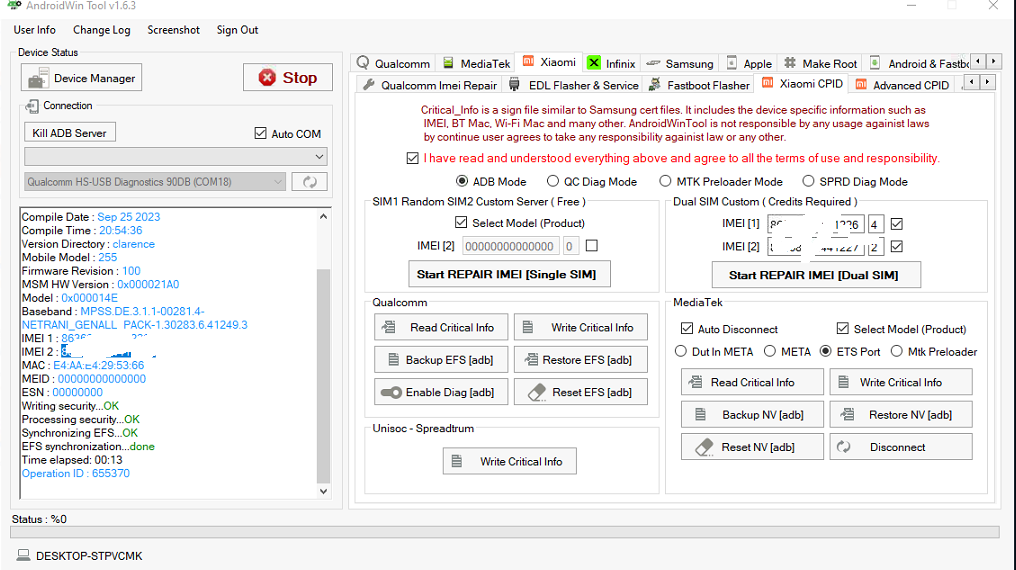Select the QC Diag Mode radio button
1016x570 pixels.
(553, 181)
